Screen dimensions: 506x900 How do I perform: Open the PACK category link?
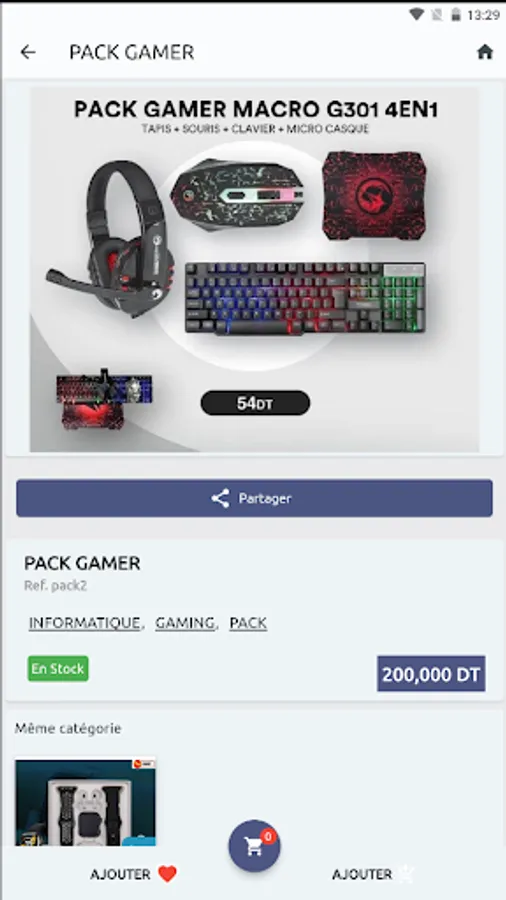pyautogui.click(x=248, y=623)
